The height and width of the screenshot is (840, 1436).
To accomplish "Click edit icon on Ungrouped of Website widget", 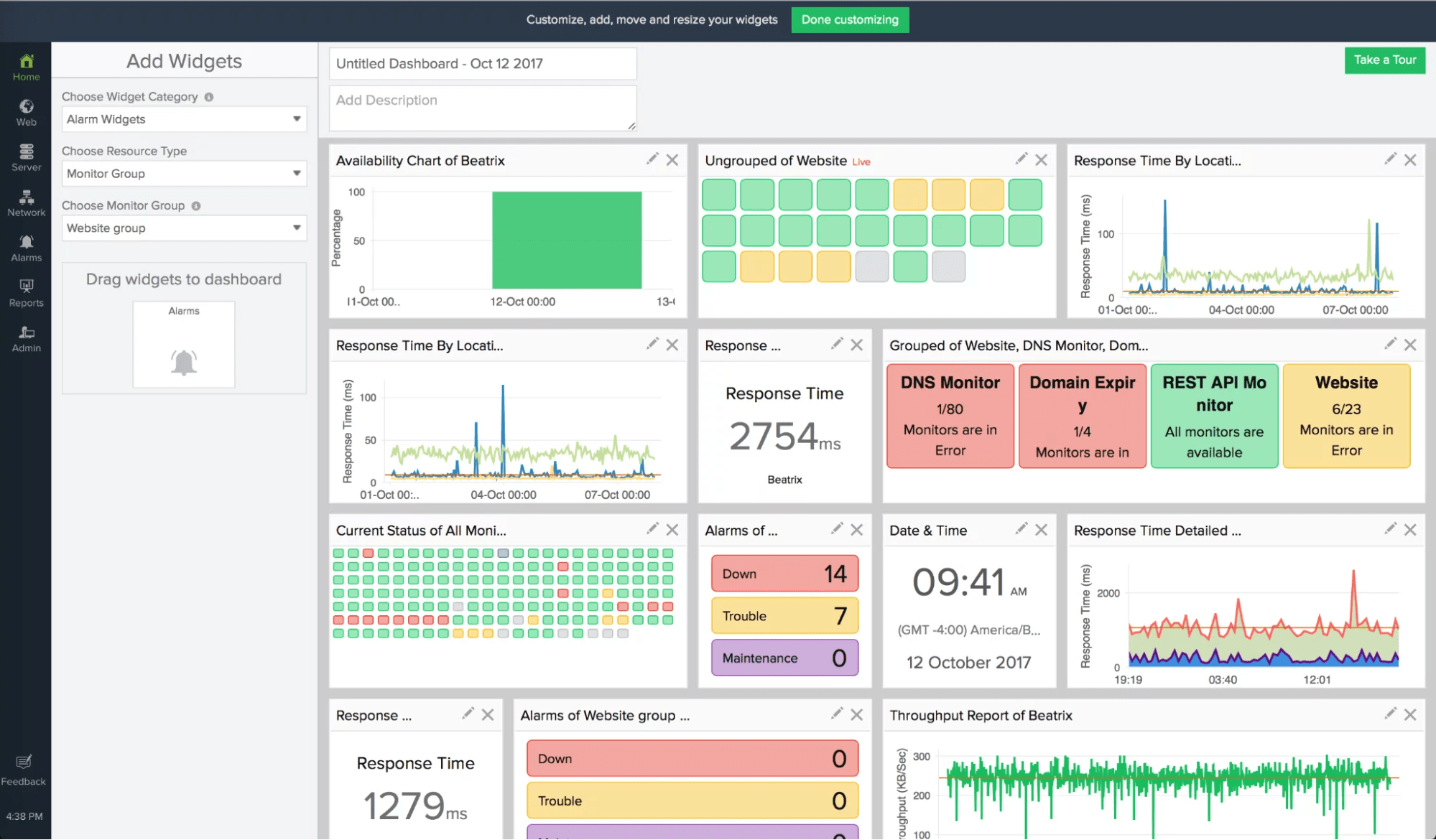I will (1020, 159).
